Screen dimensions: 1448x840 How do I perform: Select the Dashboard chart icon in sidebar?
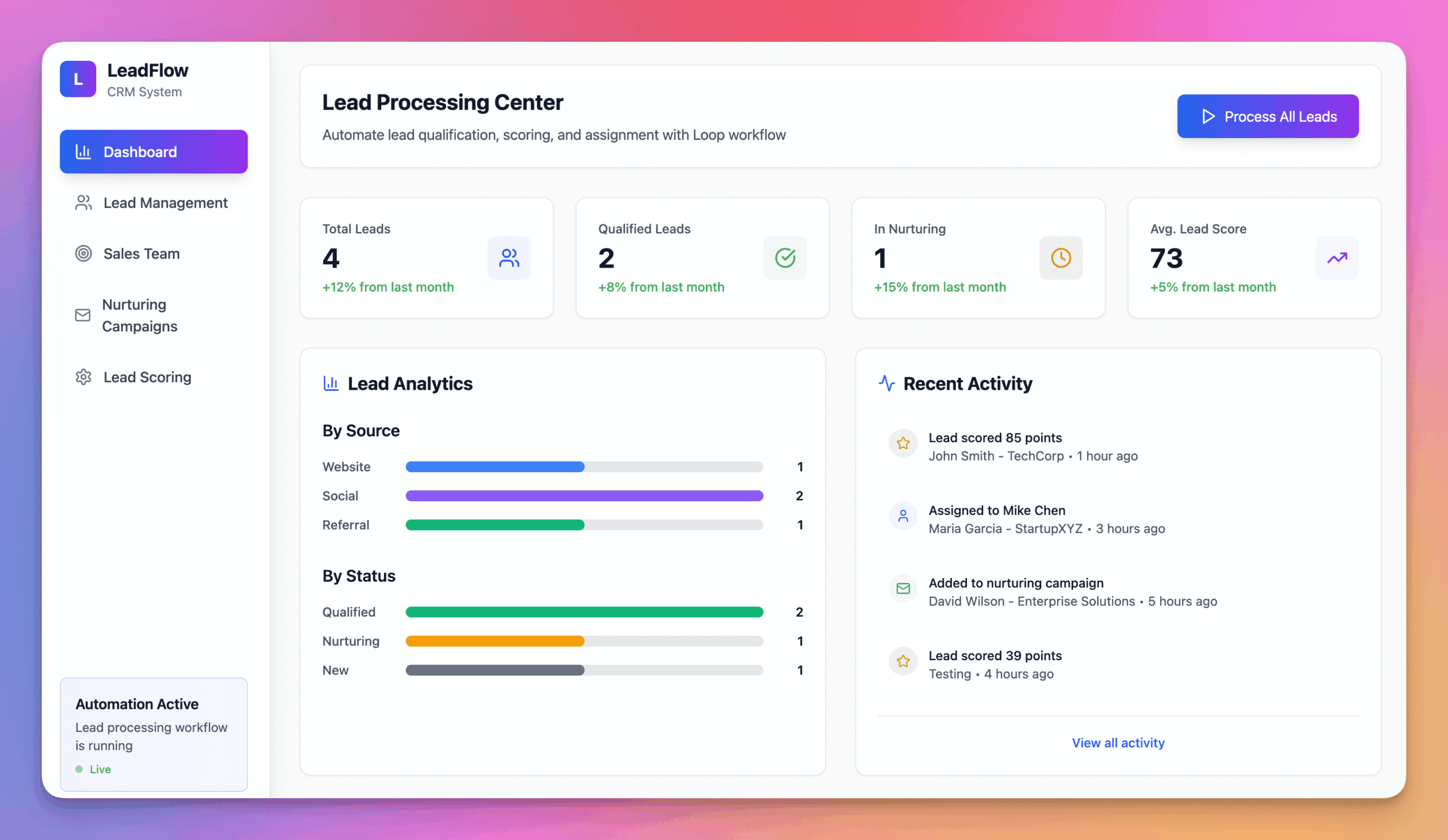(x=84, y=151)
